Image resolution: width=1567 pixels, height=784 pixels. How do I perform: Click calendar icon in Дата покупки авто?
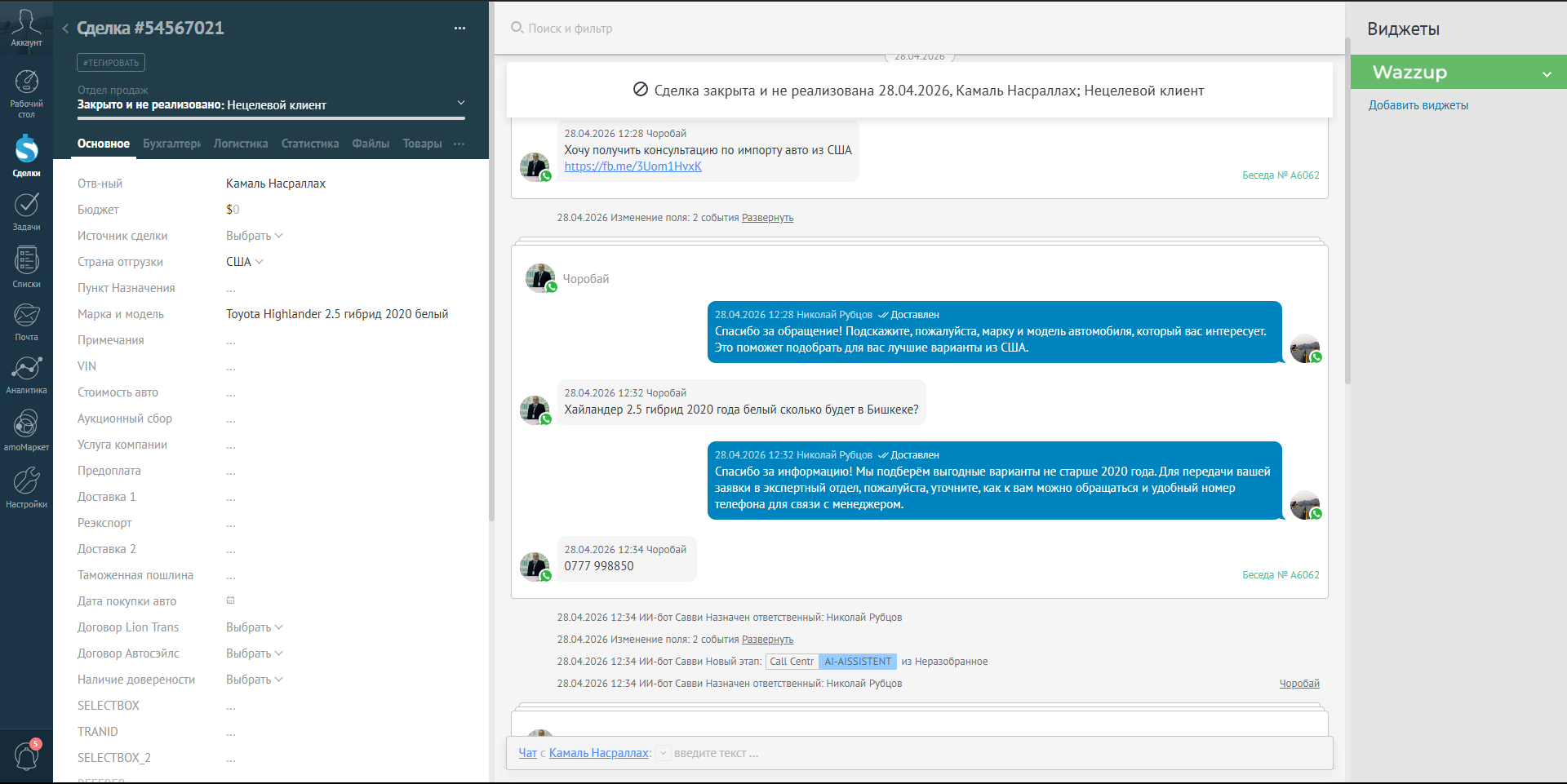[230, 600]
